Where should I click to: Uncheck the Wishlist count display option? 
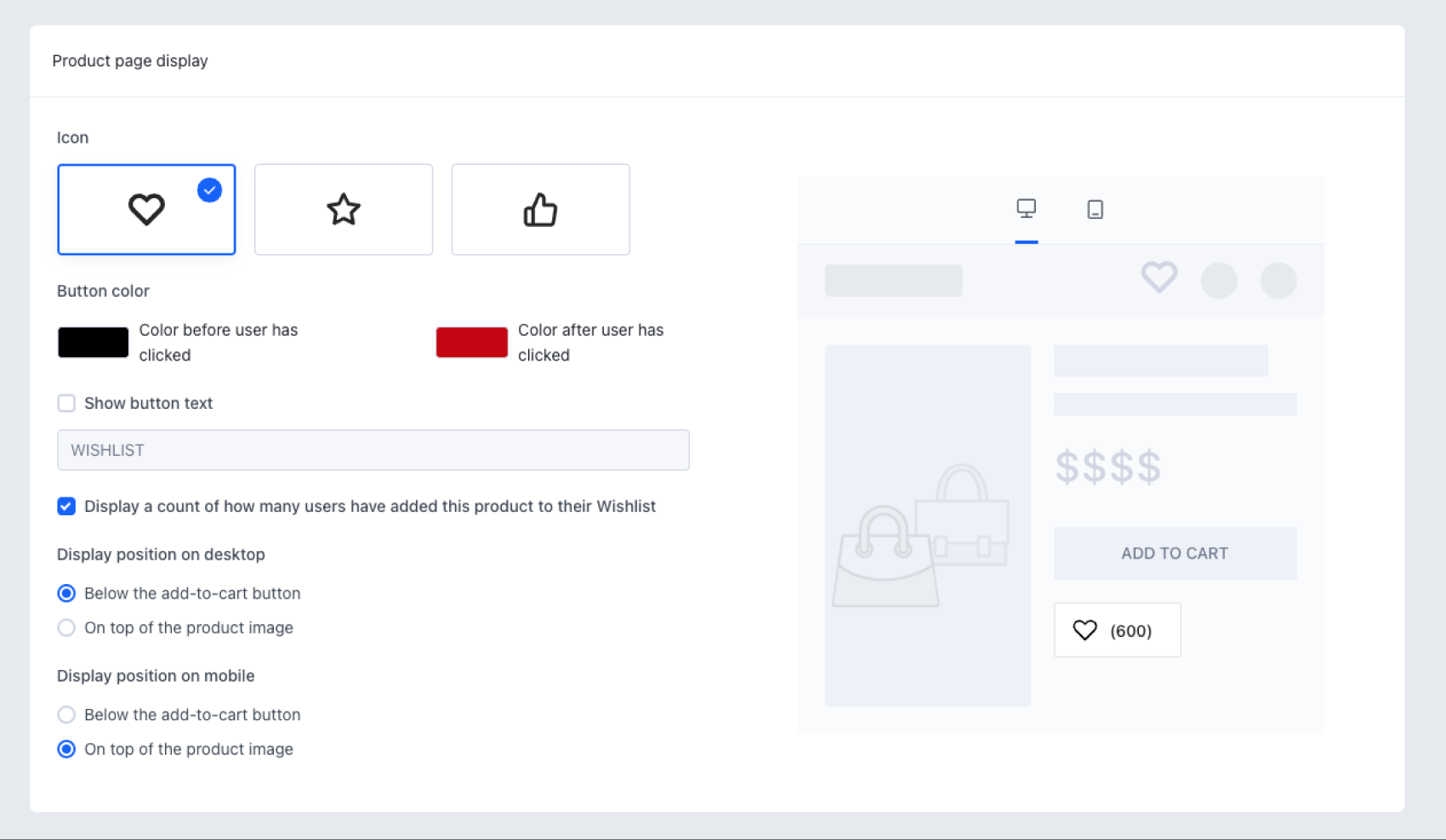(x=66, y=506)
